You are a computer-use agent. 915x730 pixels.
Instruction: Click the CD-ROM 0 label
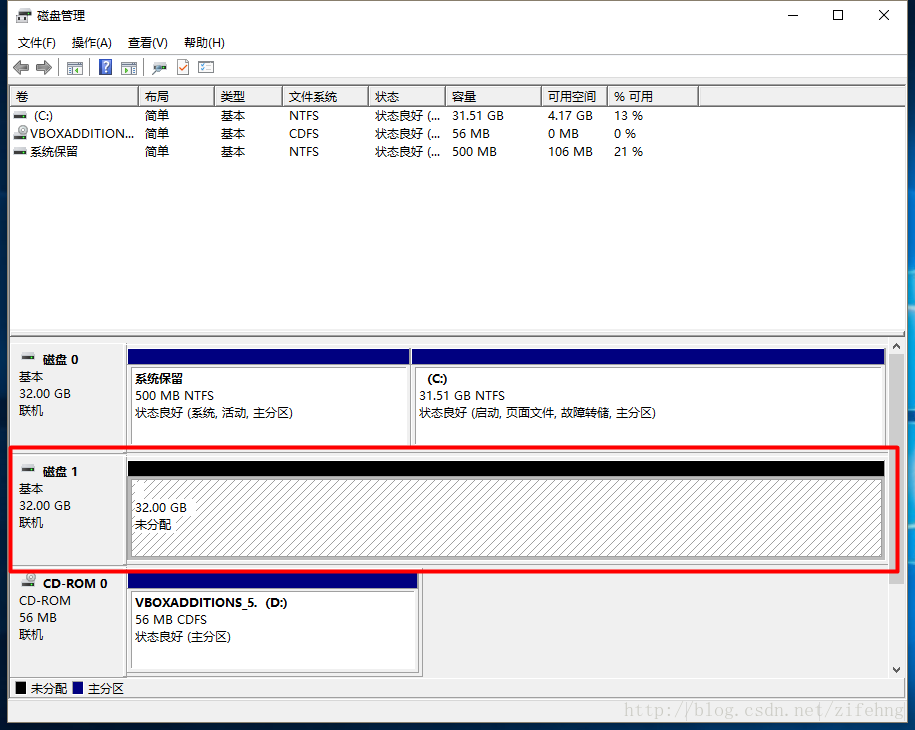(x=75, y=584)
